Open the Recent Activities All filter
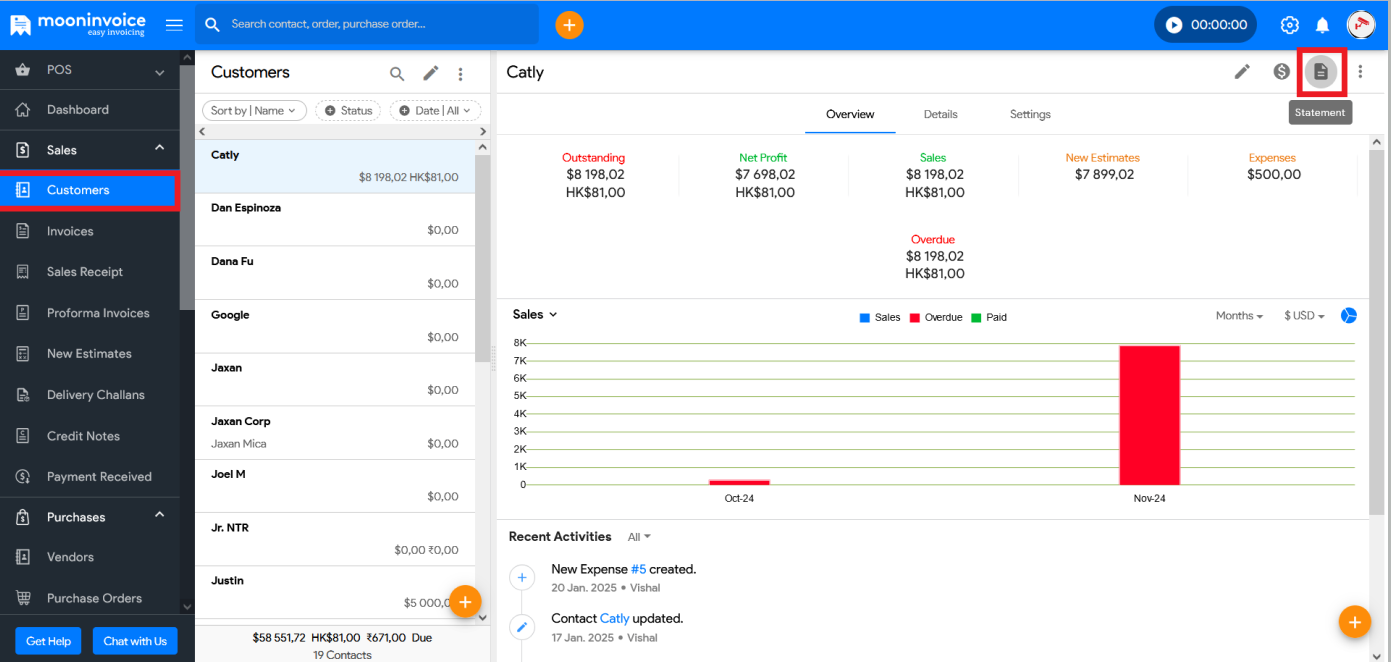 [639, 537]
